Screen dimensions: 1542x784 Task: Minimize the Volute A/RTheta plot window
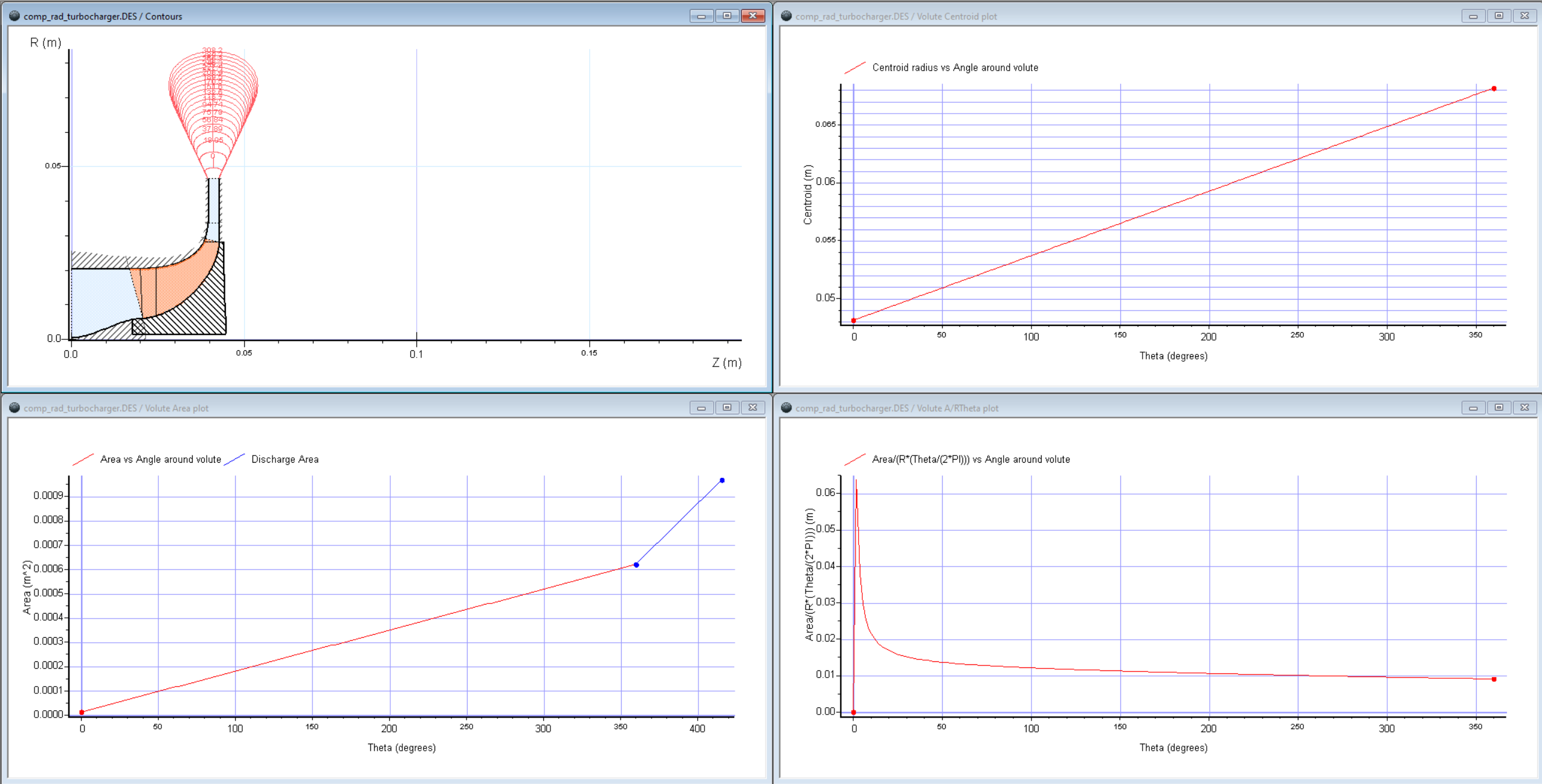tap(1473, 408)
